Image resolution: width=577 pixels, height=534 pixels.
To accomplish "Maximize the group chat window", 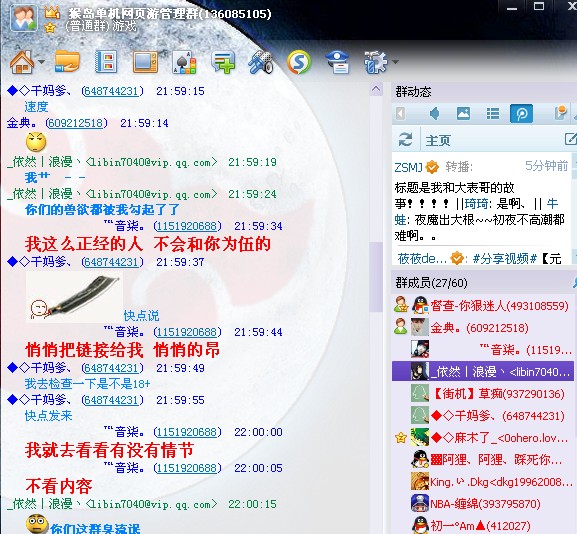I will click(x=539, y=6).
